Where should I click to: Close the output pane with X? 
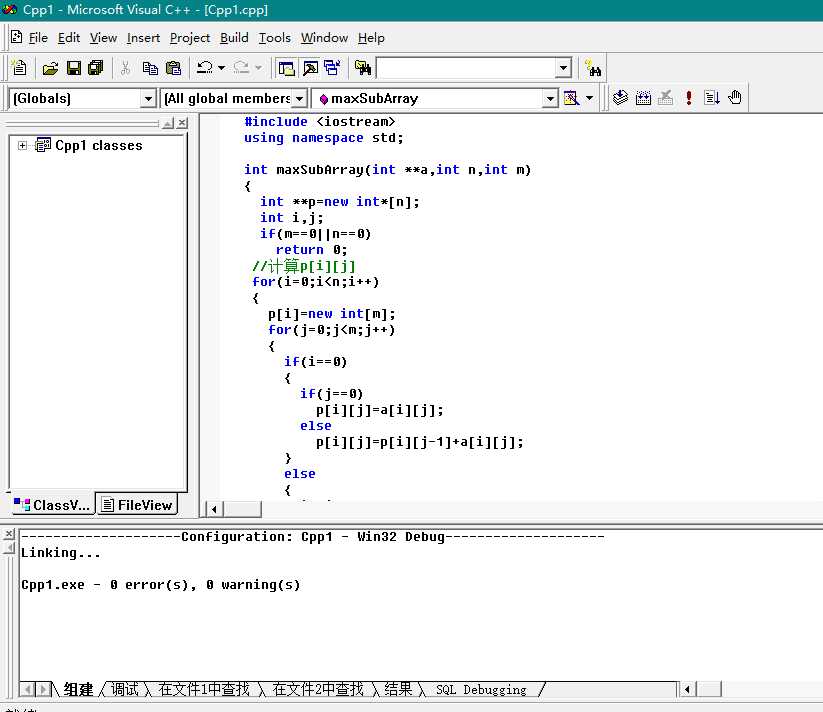tap(9, 534)
